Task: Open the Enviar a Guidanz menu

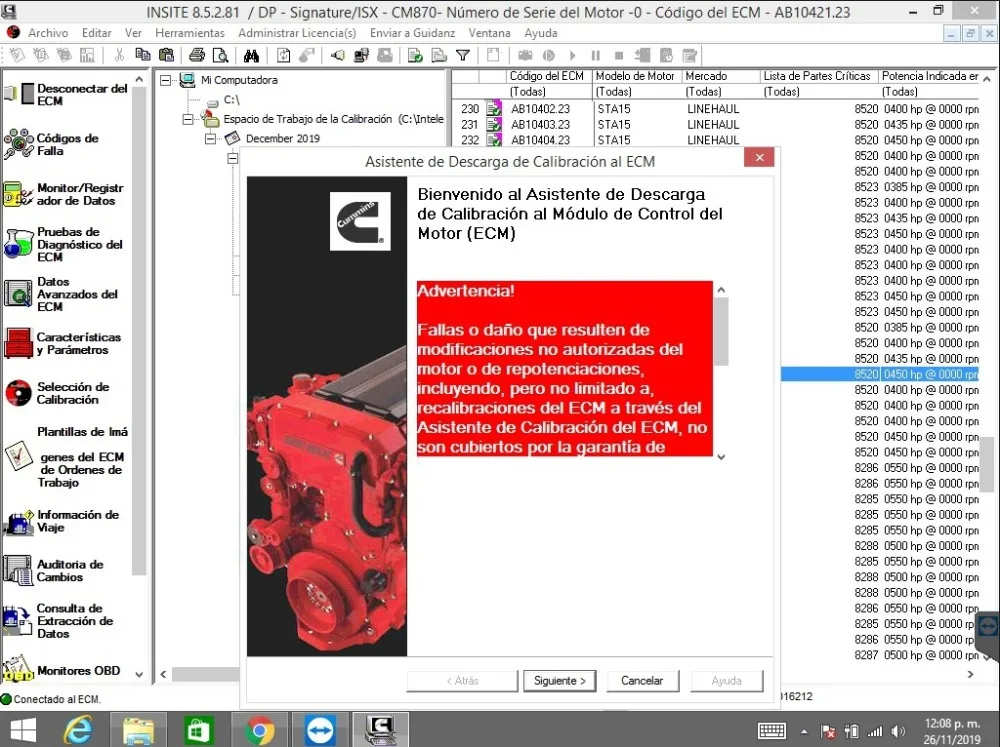Action: pos(412,33)
